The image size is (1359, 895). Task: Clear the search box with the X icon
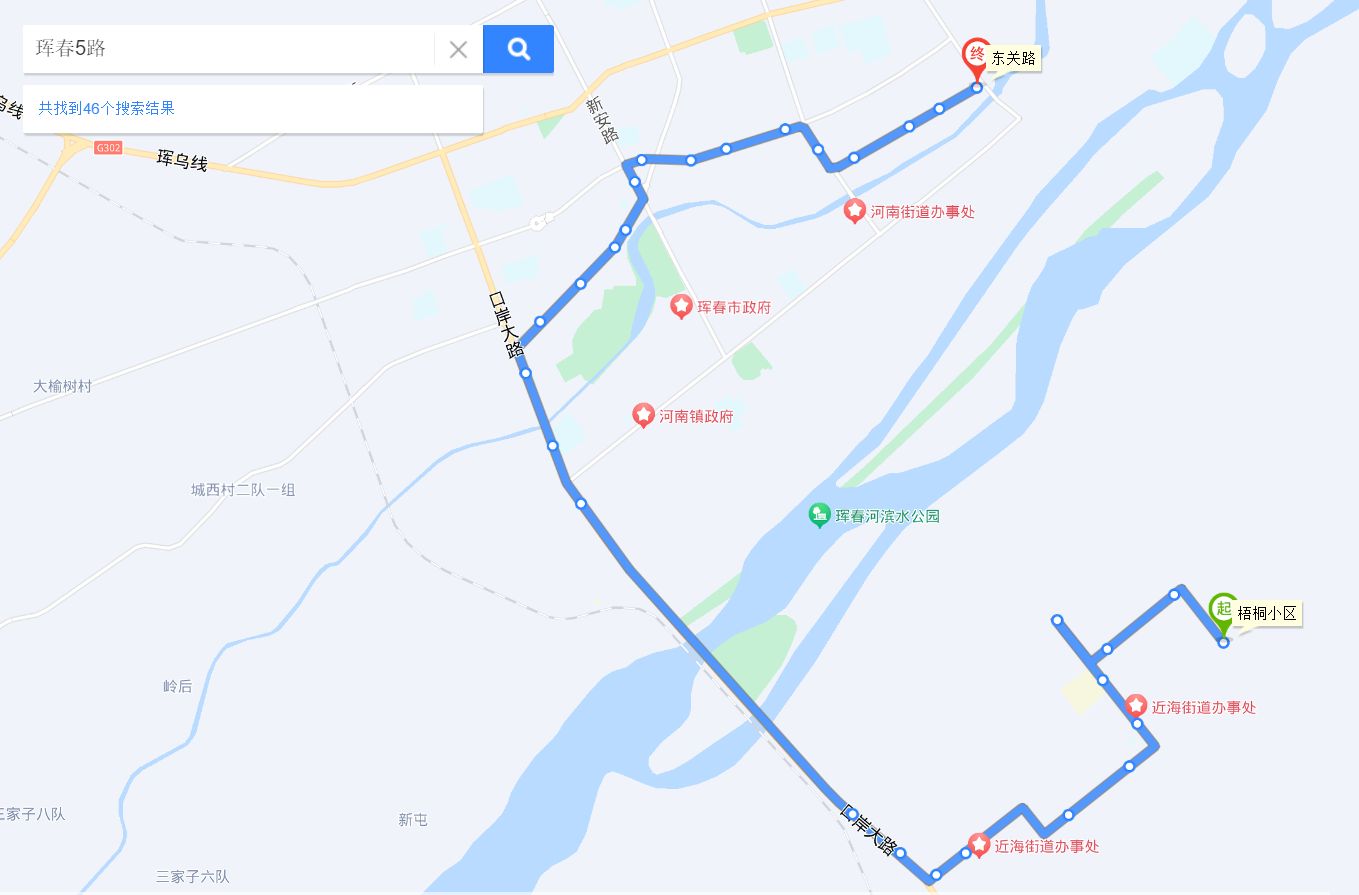[458, 49]
